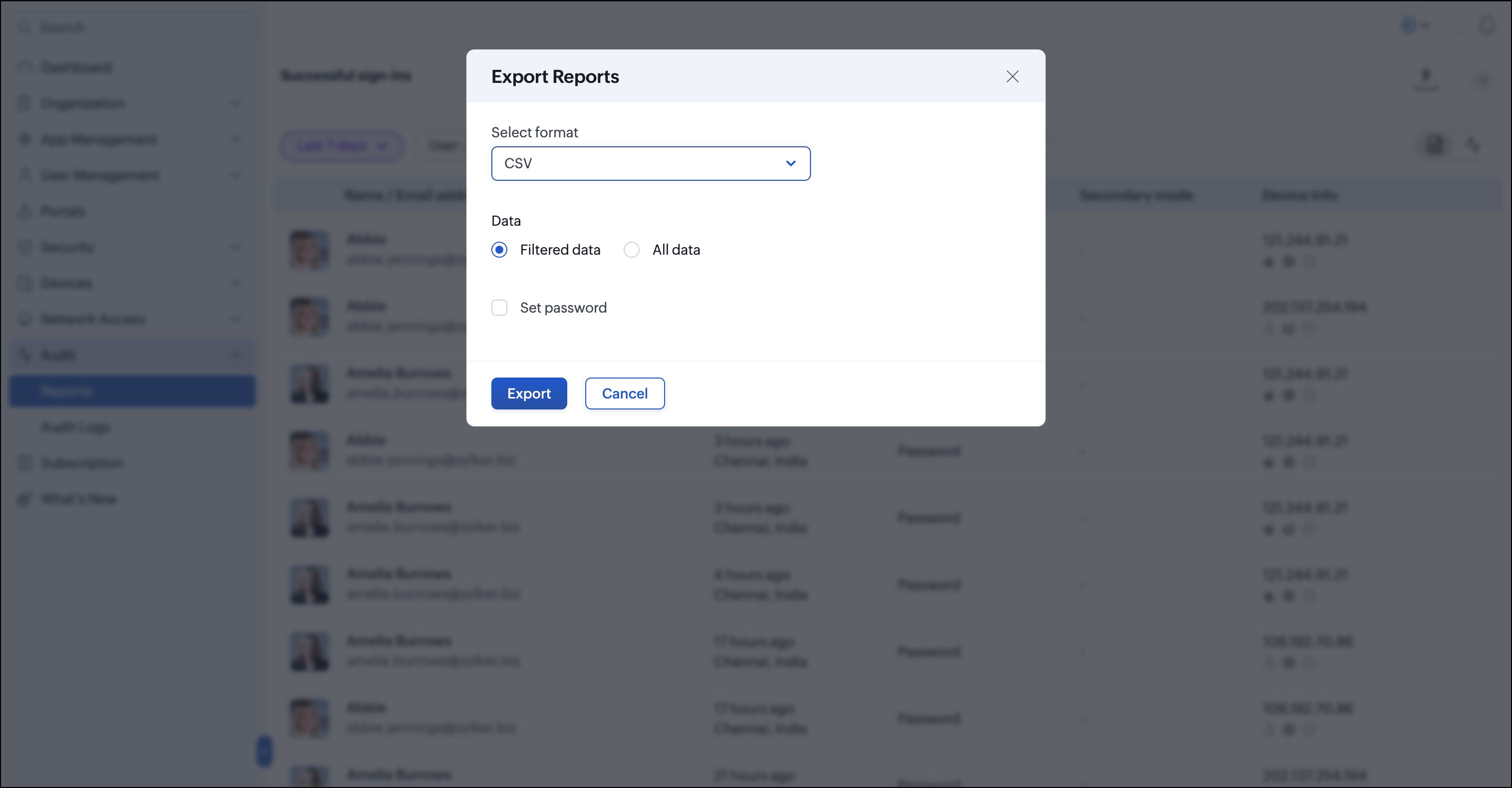Choose the All data radio option

(632, 250)
